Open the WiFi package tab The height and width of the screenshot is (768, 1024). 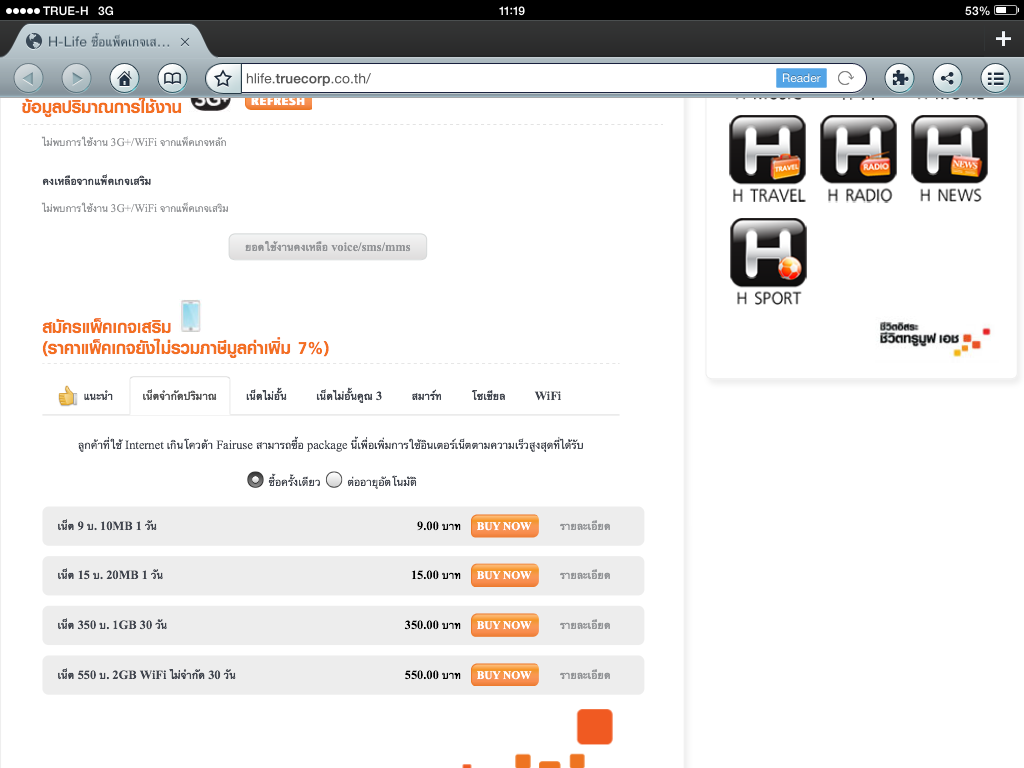point(548,396)
